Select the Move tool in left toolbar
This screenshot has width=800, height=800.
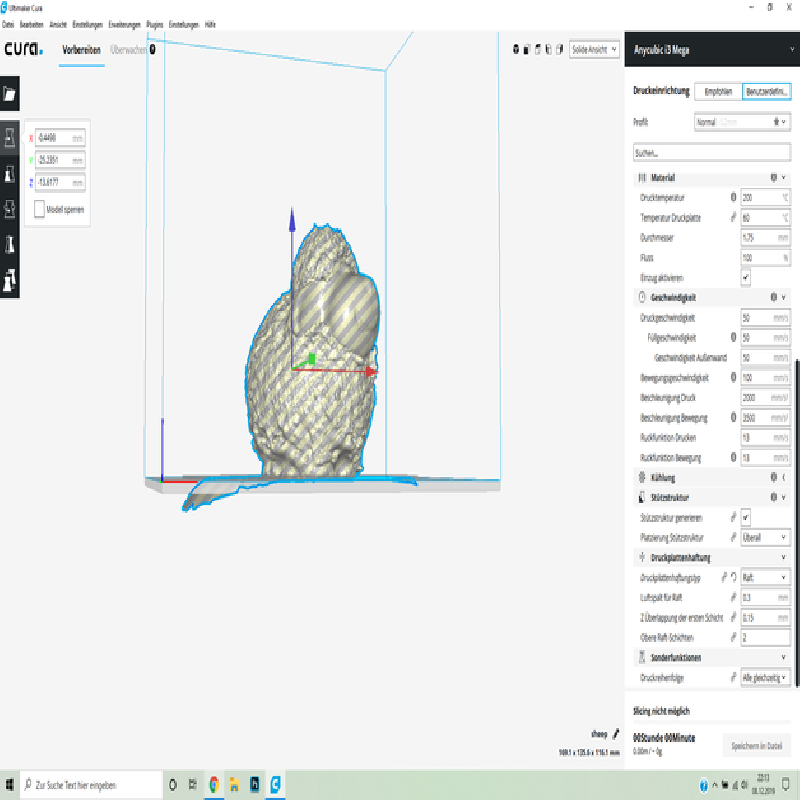click(x=10, y=137)
